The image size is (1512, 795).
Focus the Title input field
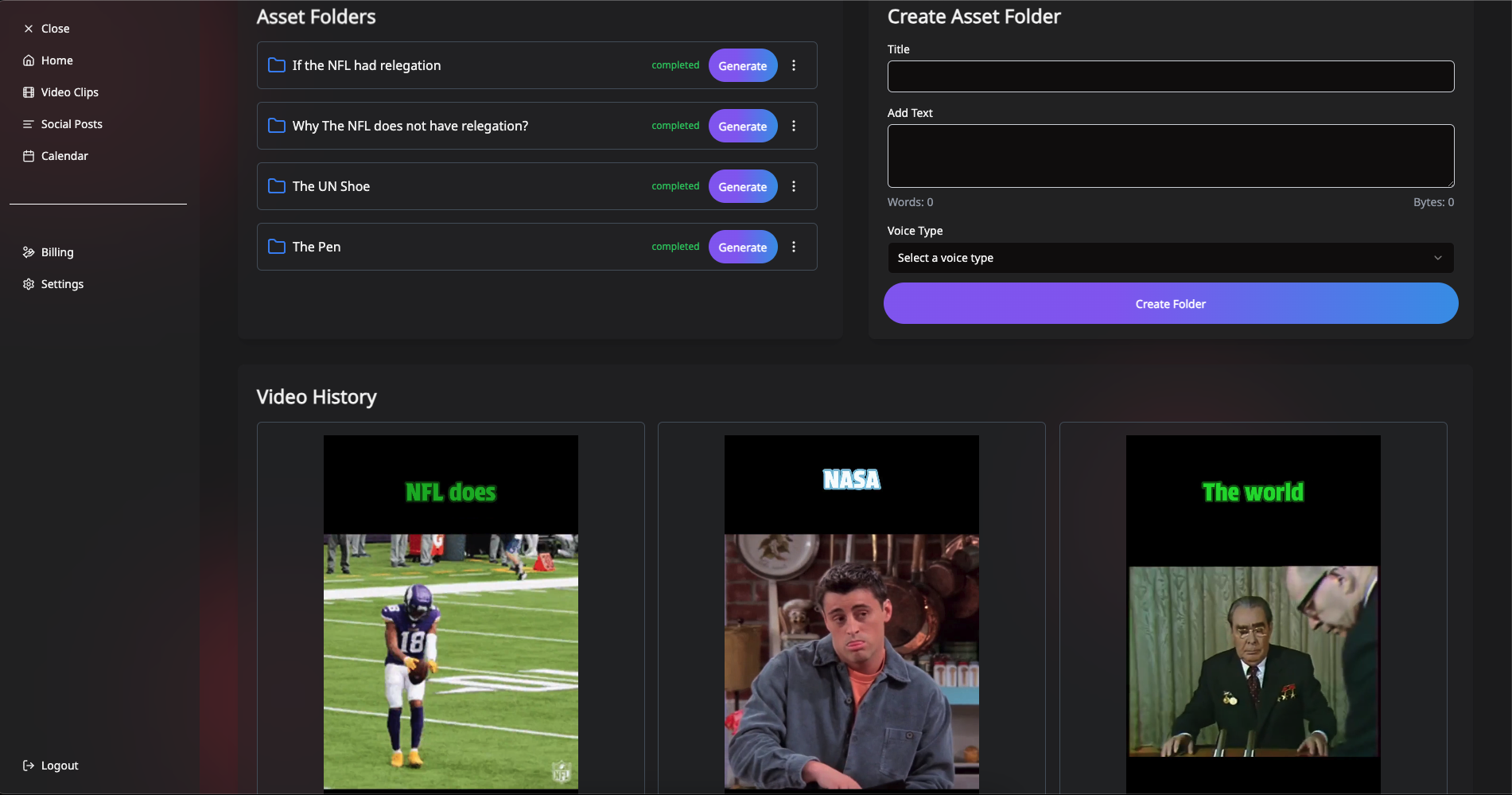point(1171,76)
